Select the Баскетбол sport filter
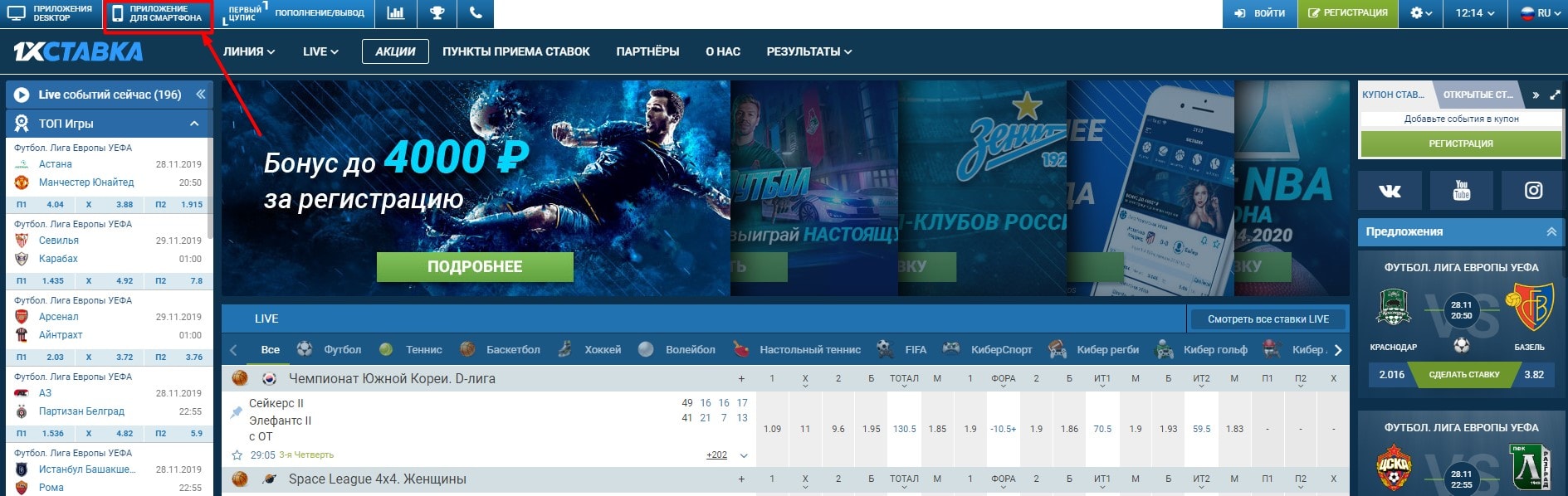 500,350
